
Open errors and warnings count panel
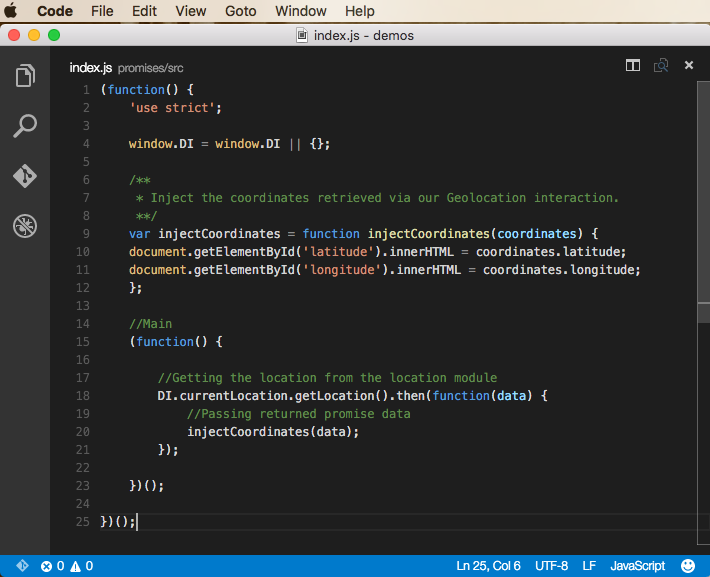point(67,566)
